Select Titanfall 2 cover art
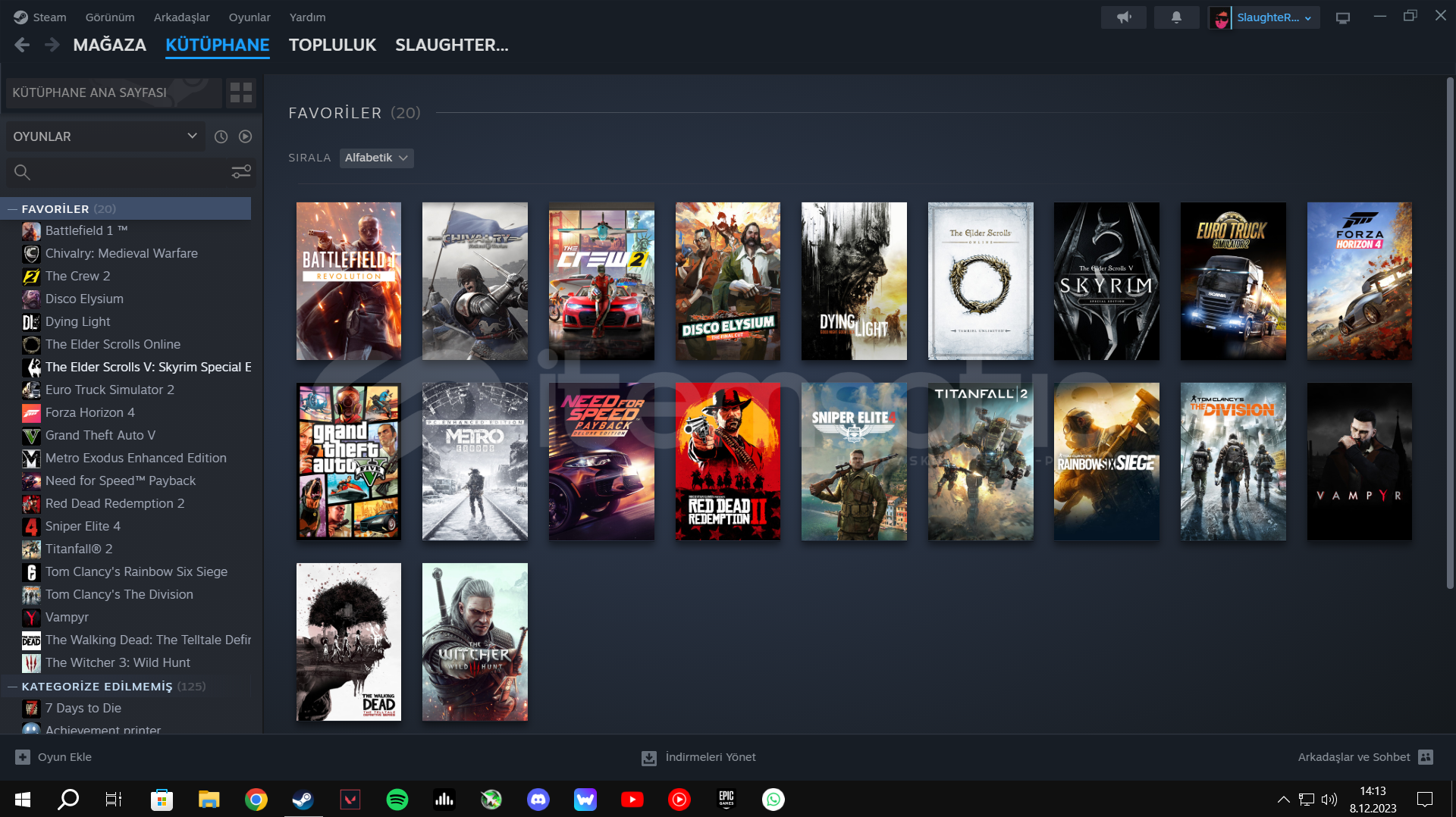The width and height of the screenshot is (1456, 817). (981, 462)
